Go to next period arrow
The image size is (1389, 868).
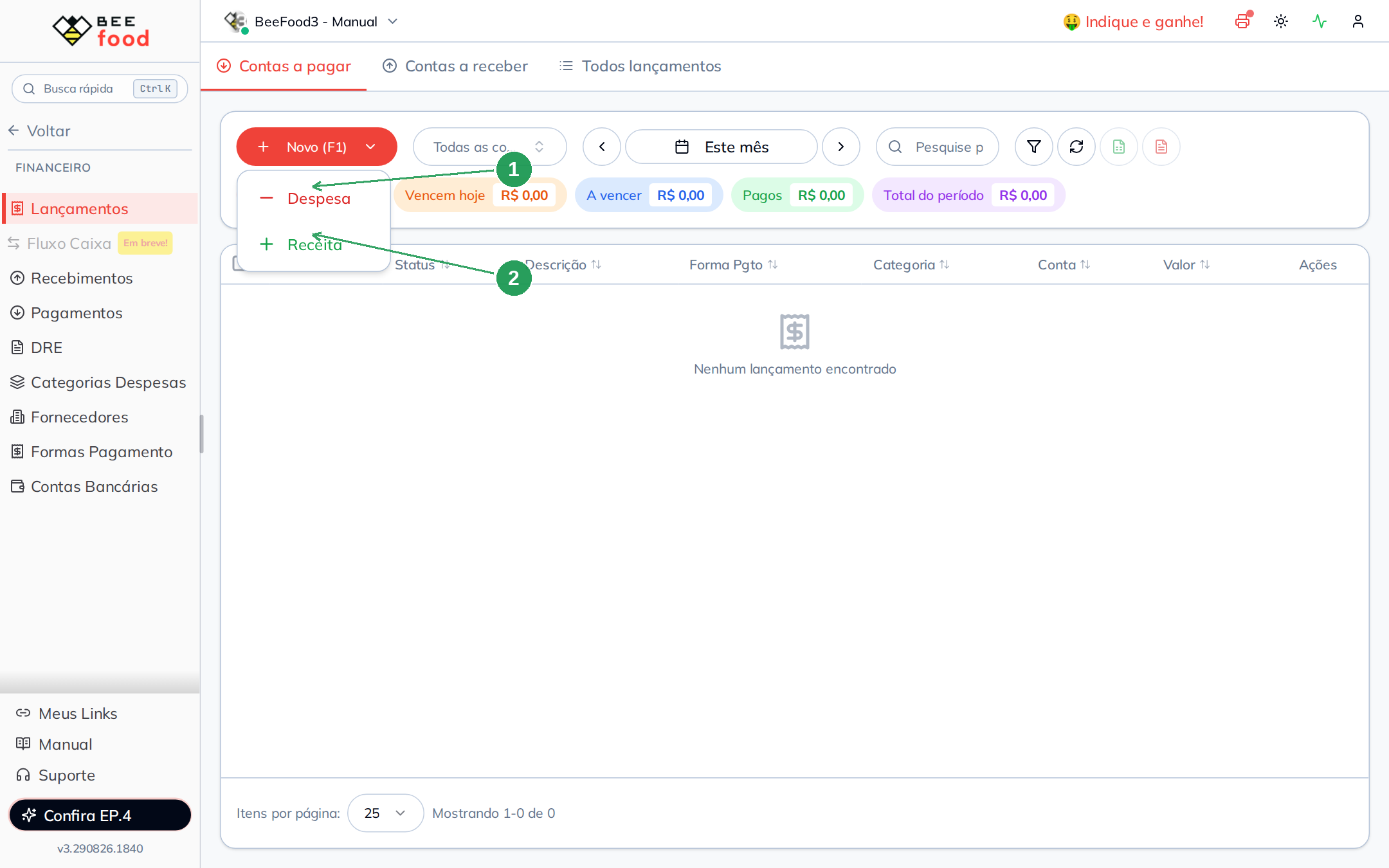[x=841, y=147]
